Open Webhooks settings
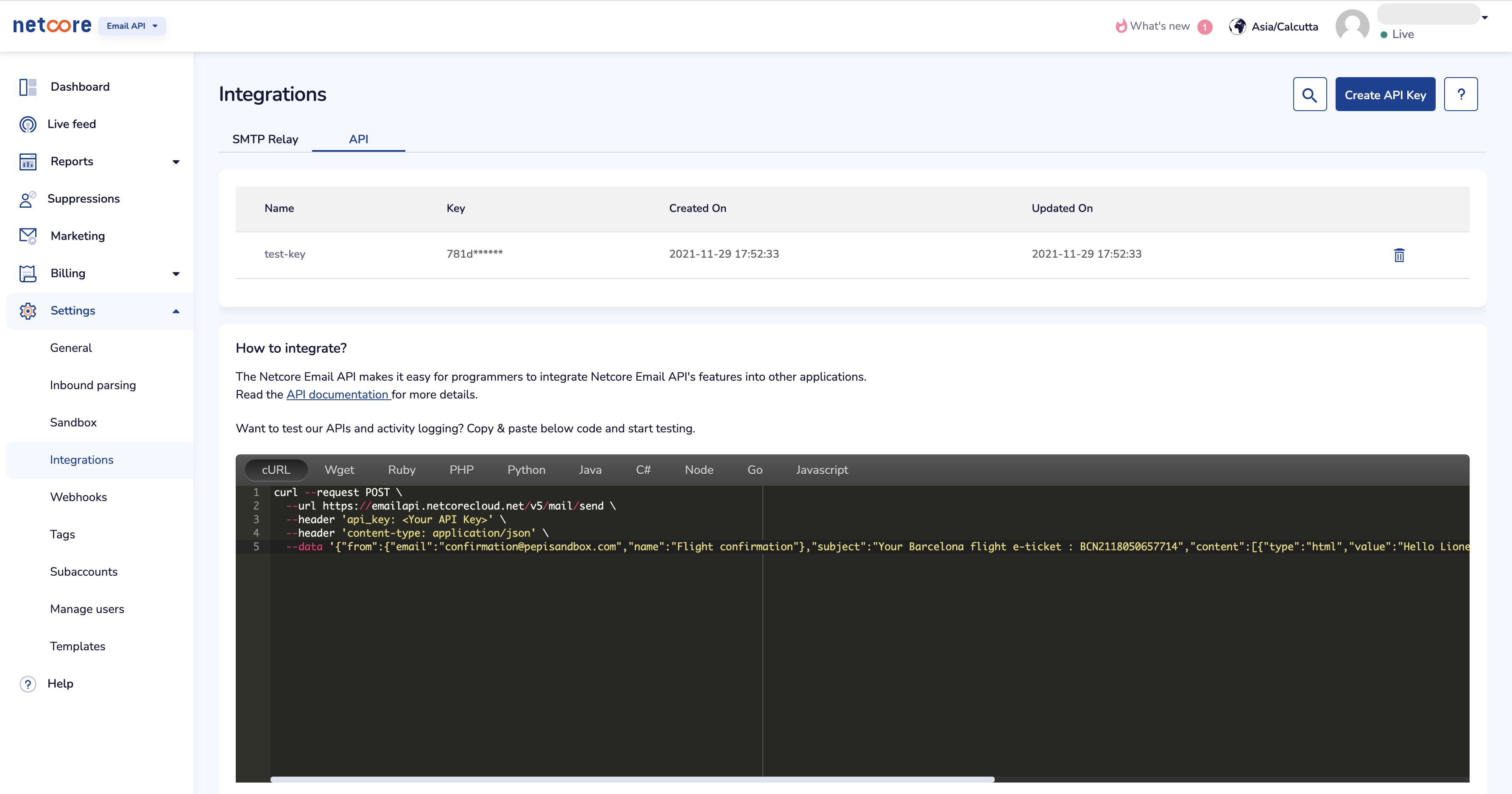The image size is (1512, 794). click(78, 497)
